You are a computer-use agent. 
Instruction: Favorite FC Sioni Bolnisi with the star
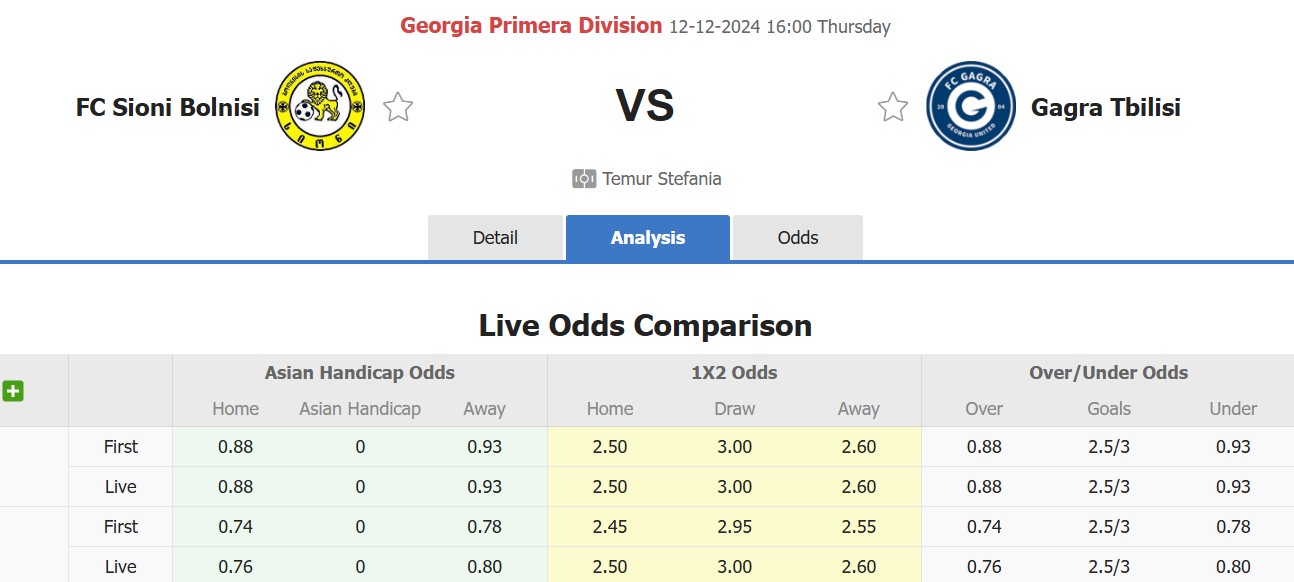click(x=398, y=107)
